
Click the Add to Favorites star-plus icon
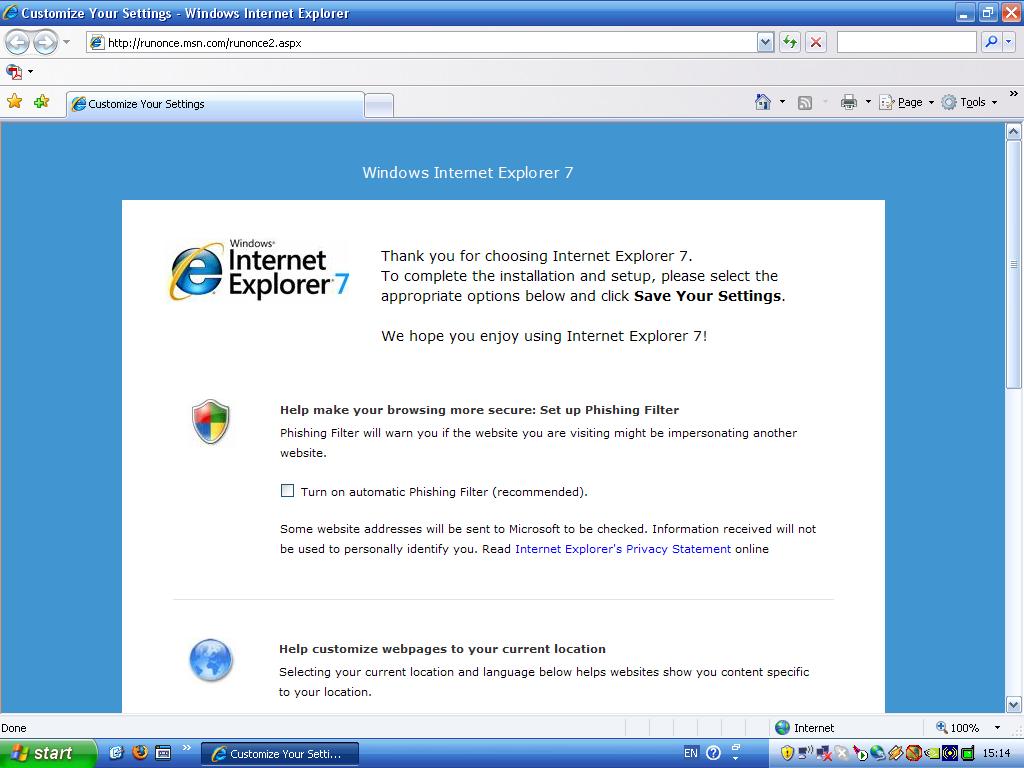coord(42,101)
